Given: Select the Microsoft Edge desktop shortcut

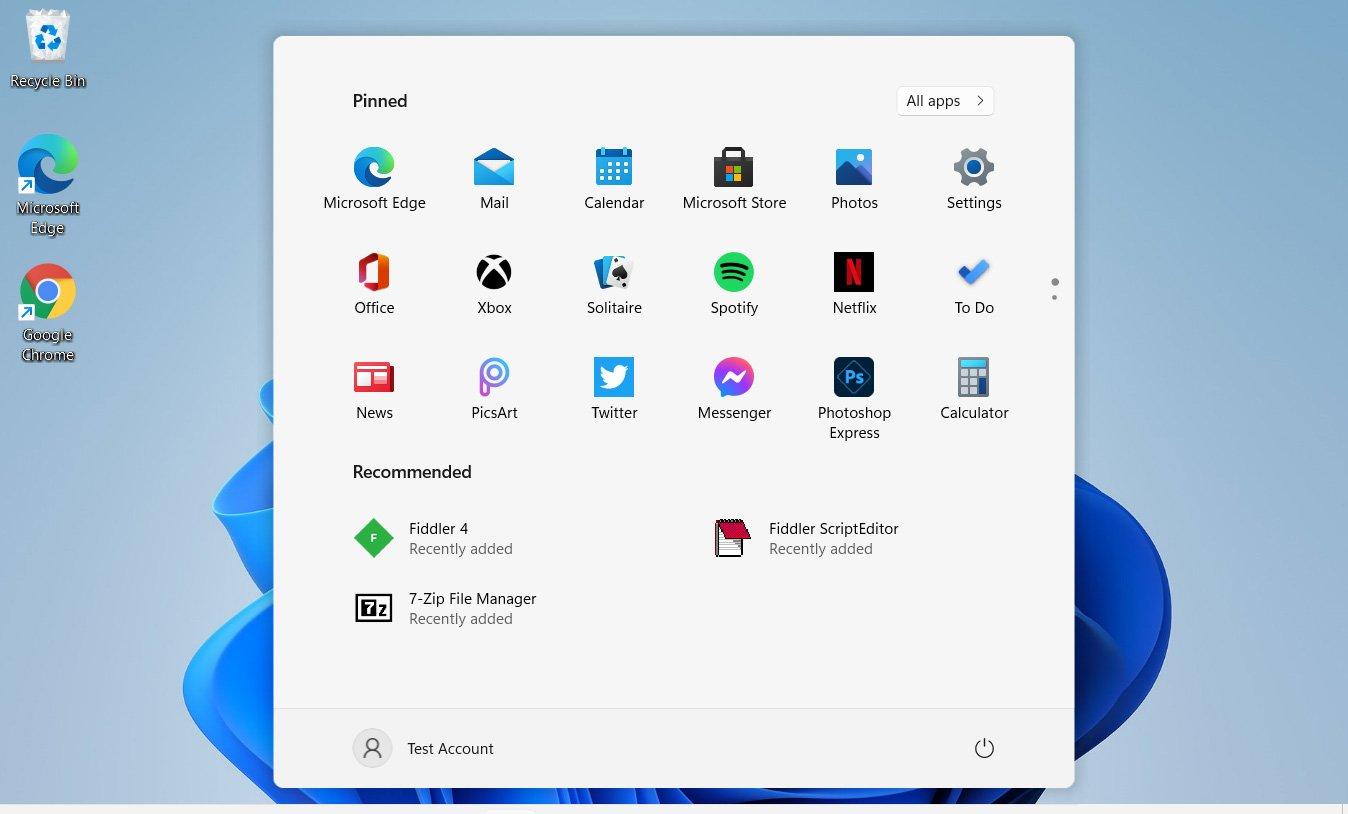Looking at the screenshot, I should pos(48,185).
